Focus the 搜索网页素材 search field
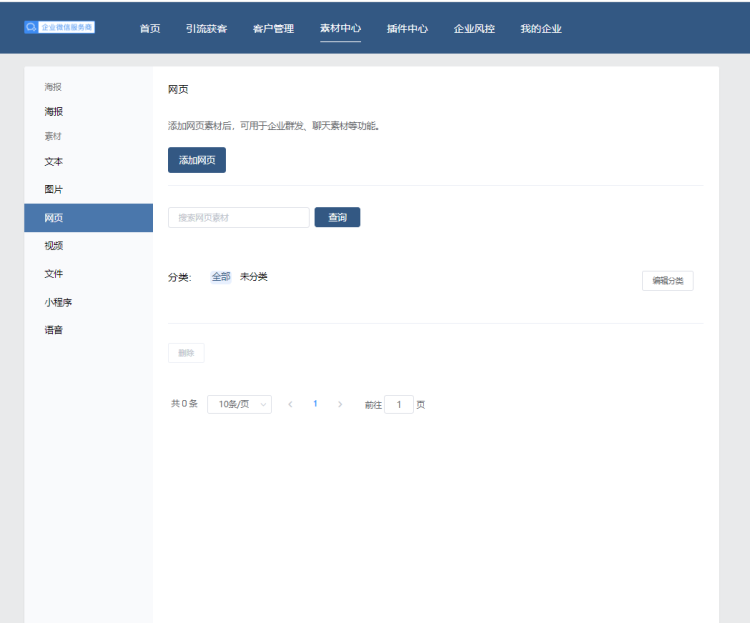Image resolution: width=750 pixels, height=623 pixels. pyautogui.click(x=238, y=217)
